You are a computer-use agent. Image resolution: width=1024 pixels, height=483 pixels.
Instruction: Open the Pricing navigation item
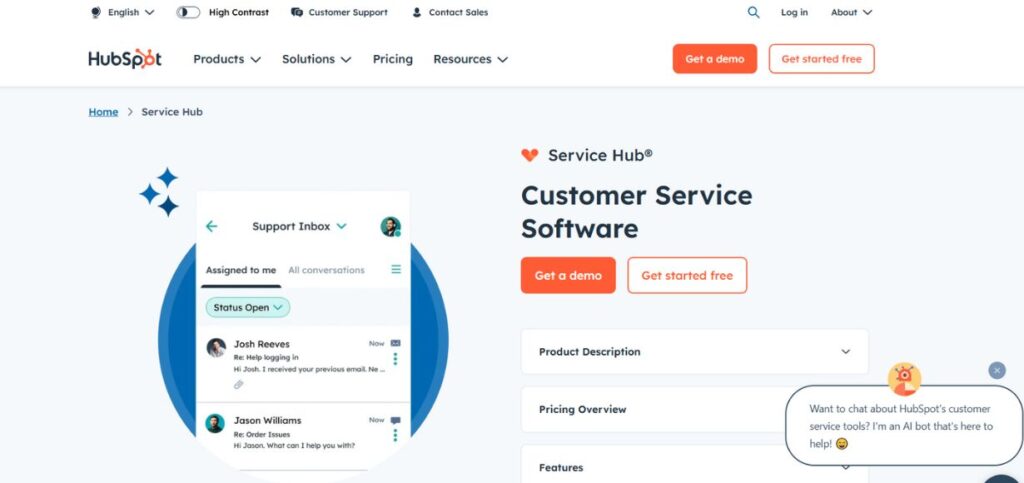point(392,59)
